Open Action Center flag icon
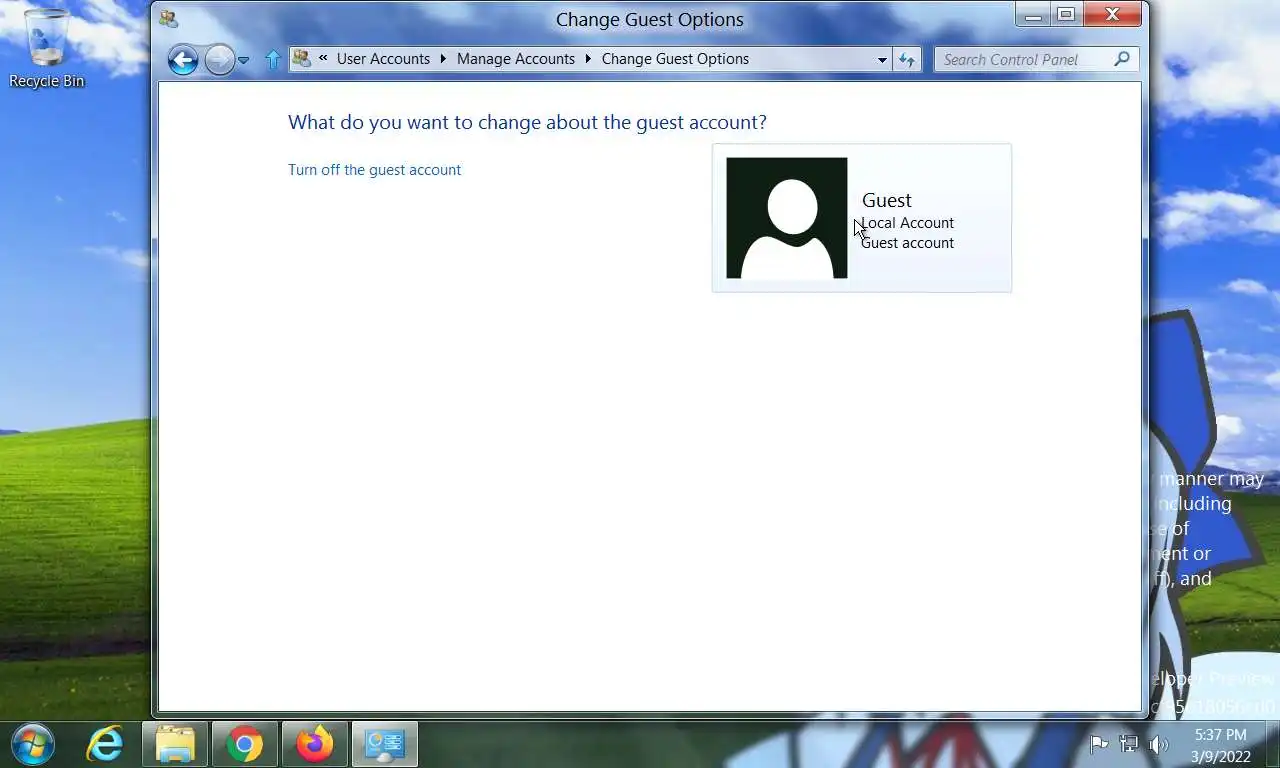Image resolution: width=1280 pixels, height=768 pixels. point(1099,744)
